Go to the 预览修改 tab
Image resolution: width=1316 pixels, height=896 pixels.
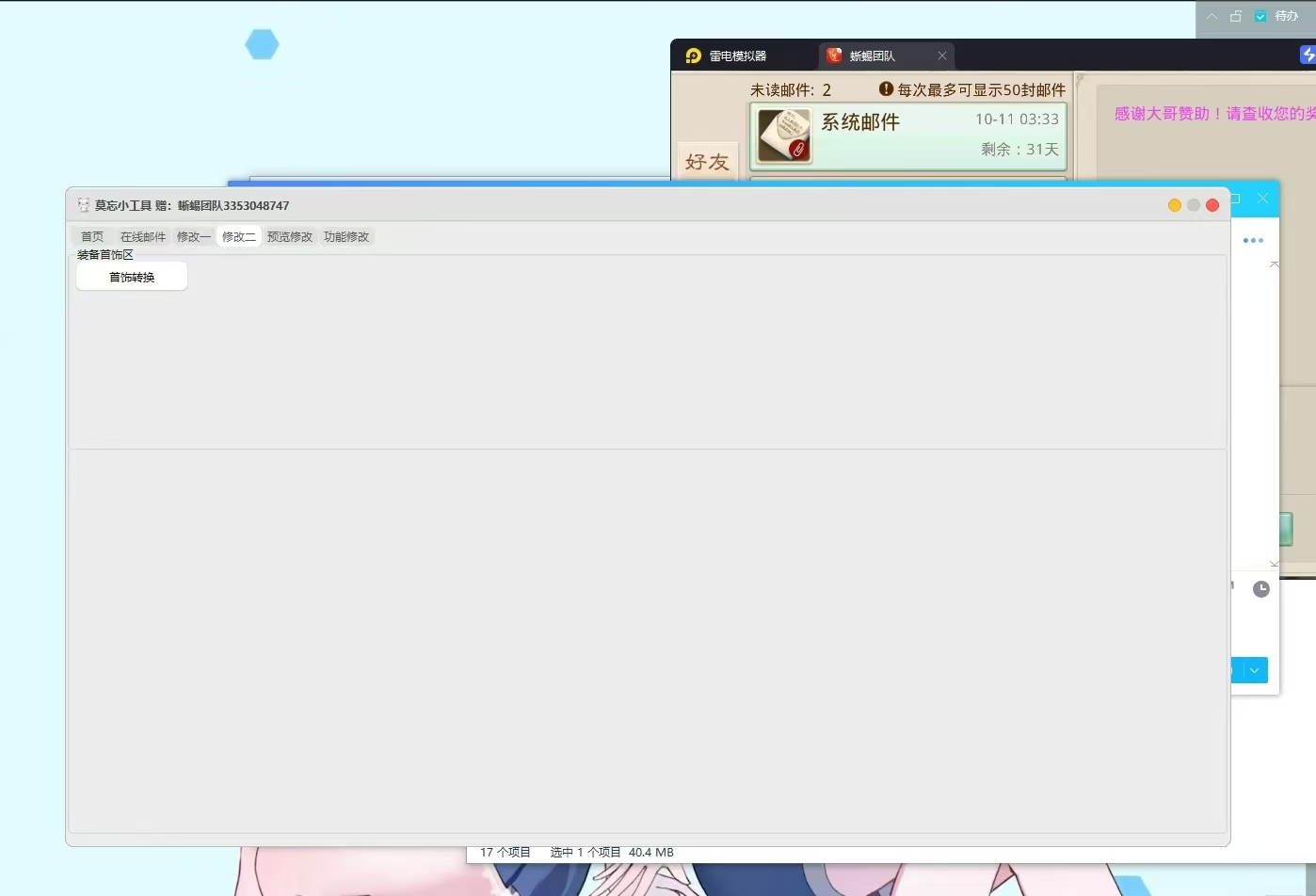tap(289, 237)
